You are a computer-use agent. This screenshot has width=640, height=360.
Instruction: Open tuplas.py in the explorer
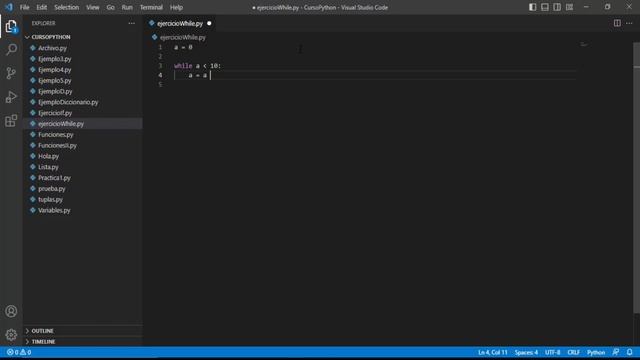pyautogui.click(x=50, y=200)
